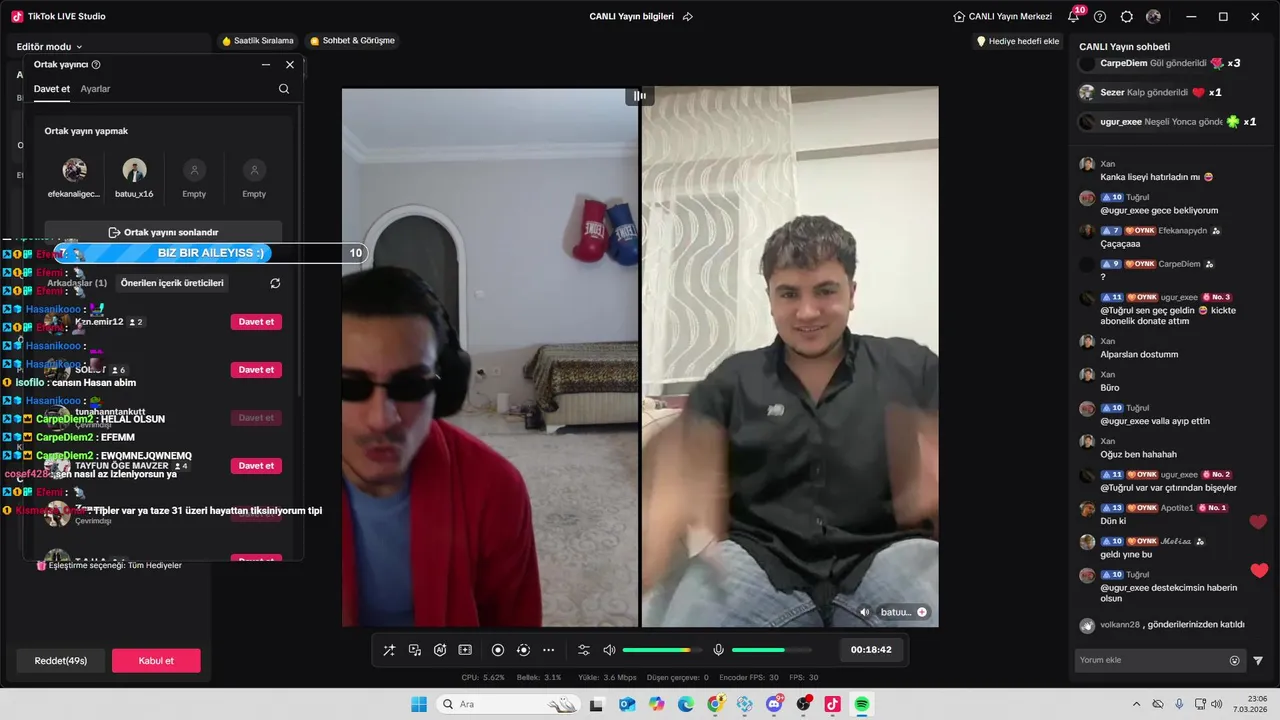Click Davet et for Kzn.emir12
The height and width of the screenshot is (720, 1280).
(x=256, y=322)
